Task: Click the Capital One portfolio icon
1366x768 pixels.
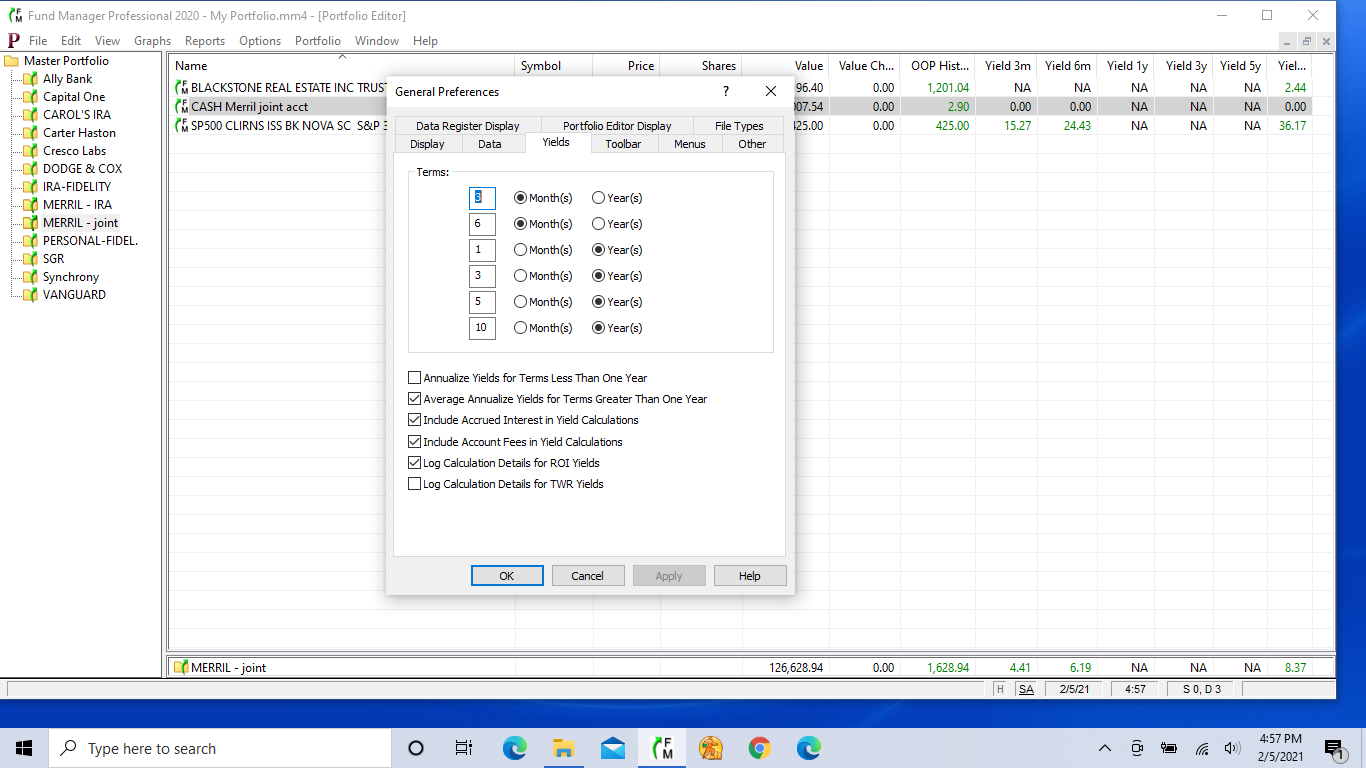Action: [x=31, y=97]
